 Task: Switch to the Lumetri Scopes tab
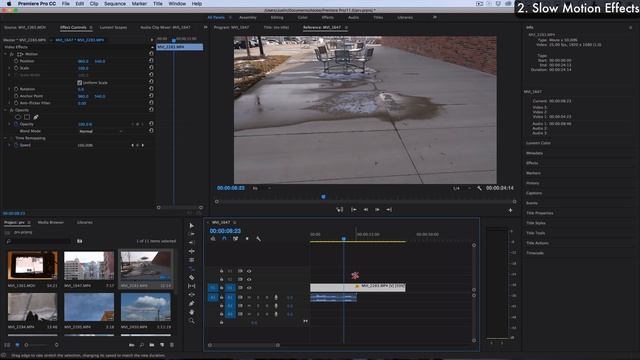[x=113, y=27]
